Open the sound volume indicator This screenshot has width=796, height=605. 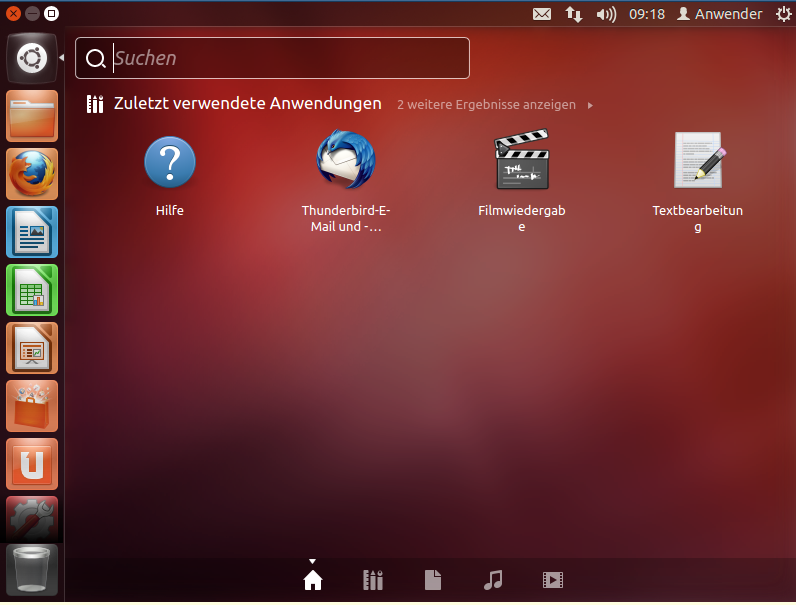(606, 14)
